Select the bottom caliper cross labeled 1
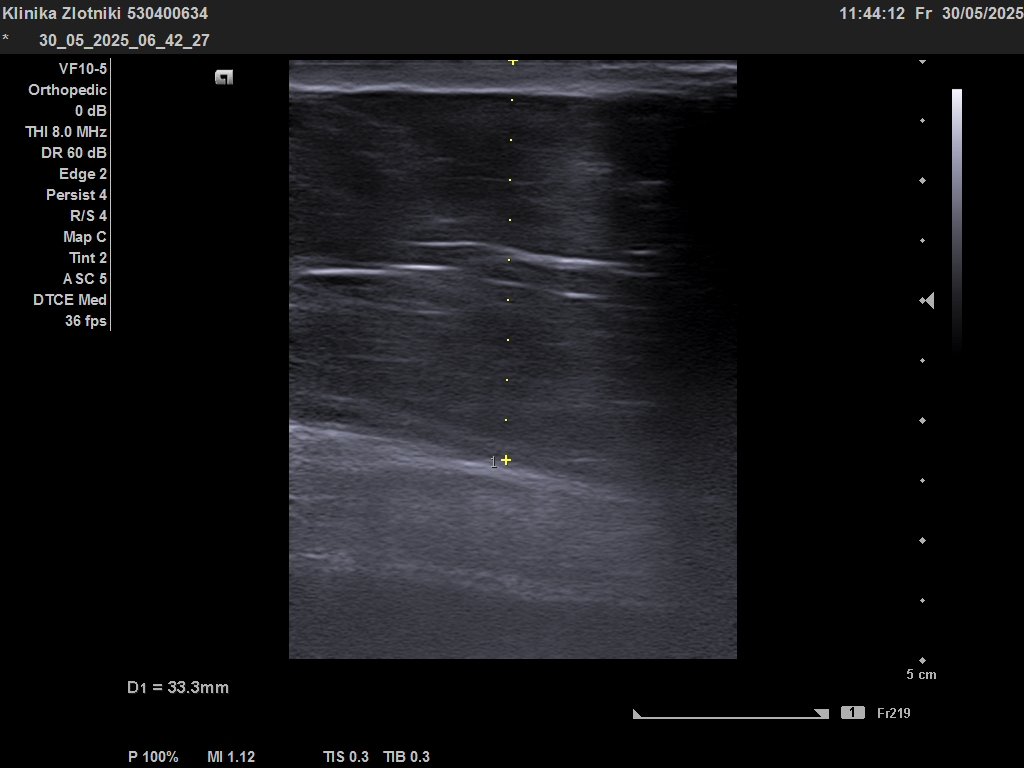 pos(506,460)
